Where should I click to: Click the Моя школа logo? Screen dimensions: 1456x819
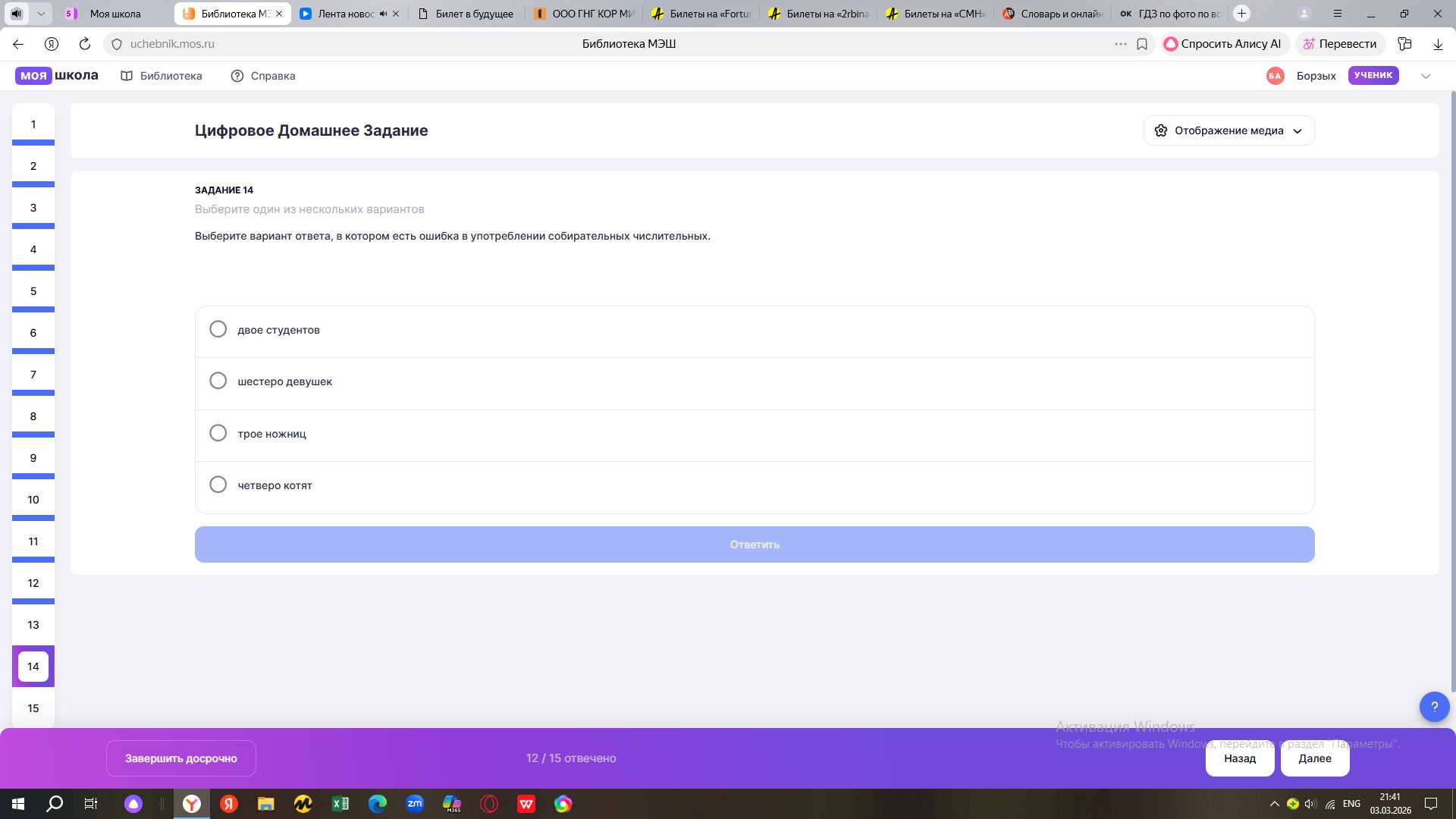pyautogui.click(x=57, y=76)
